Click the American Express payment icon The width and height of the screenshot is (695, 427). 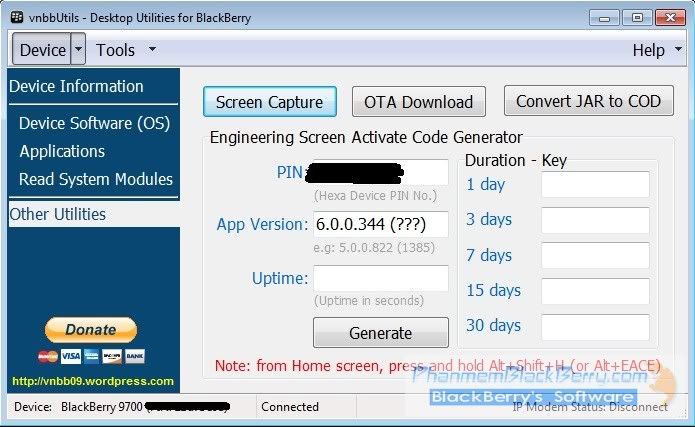91,356
